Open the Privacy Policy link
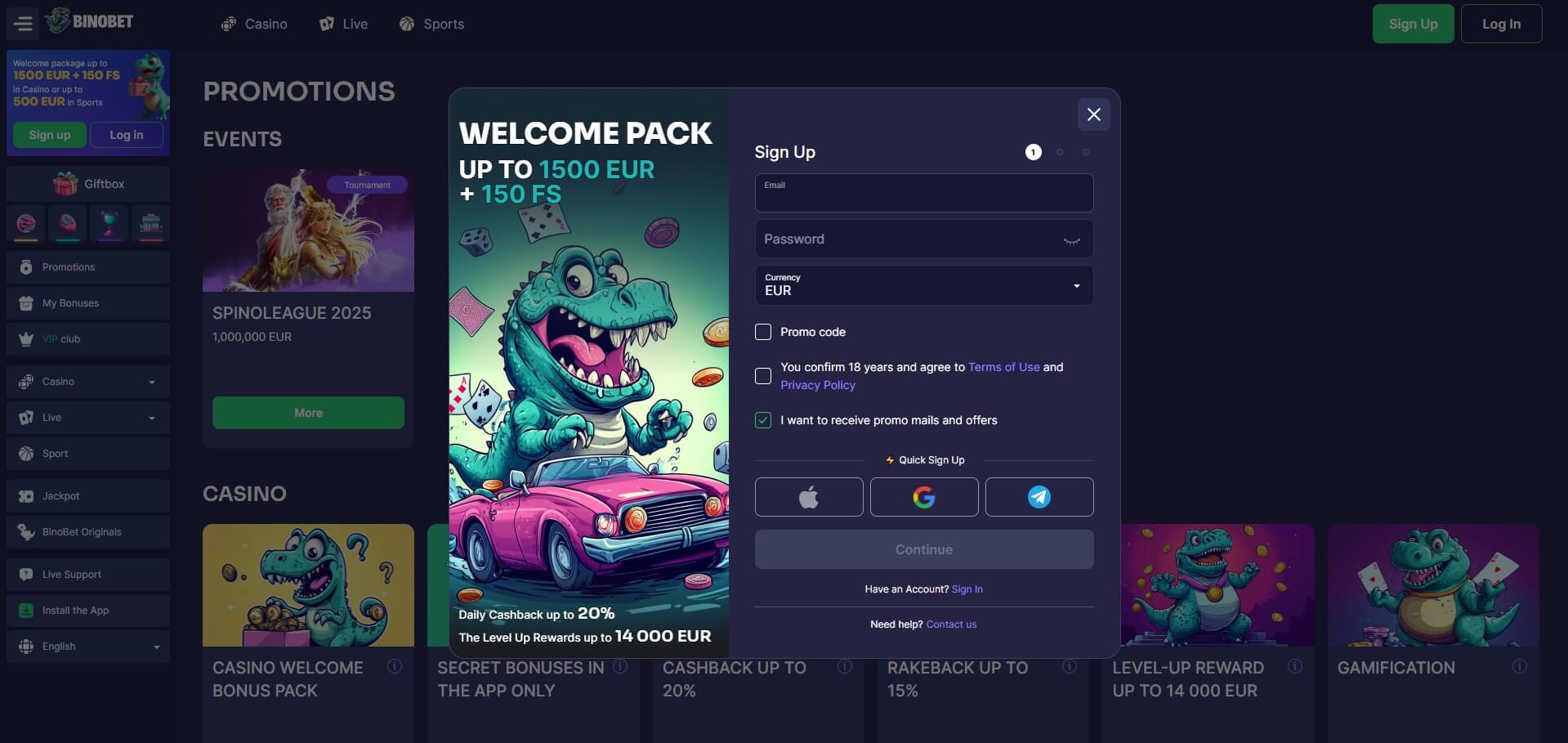Image resolution: width=1568 pixels, height=743 pixels. coord(818,385)
